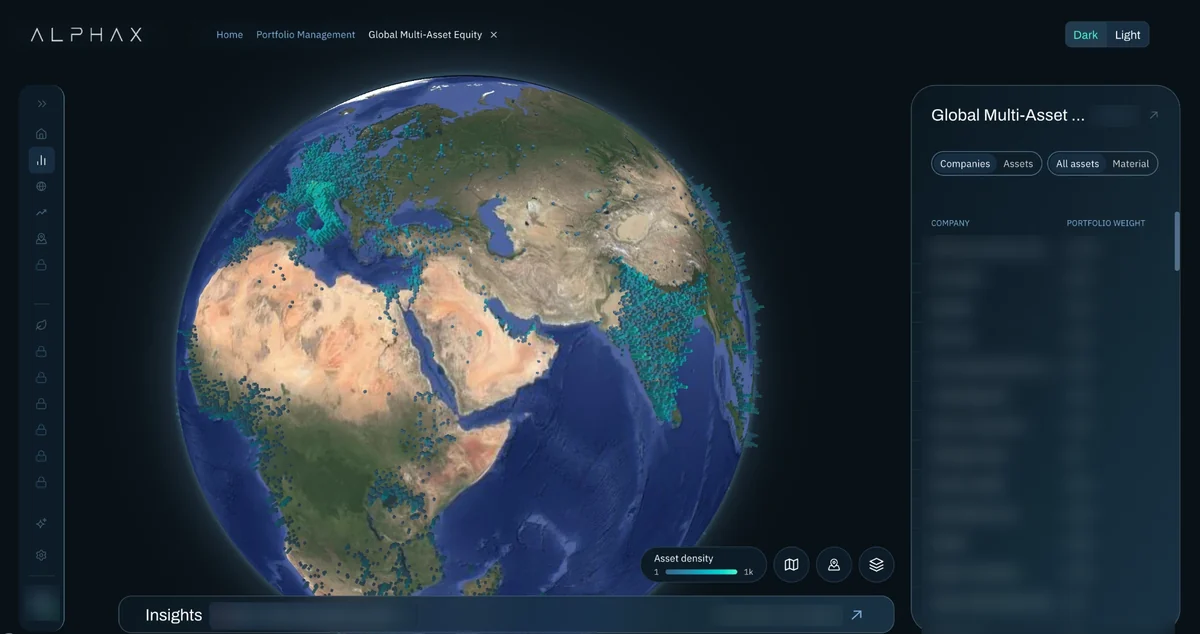The width and height of the screenshot is (1200, 634).
Task: Click the Global Multi-Asset panel title
Action: click(x=1008, y=115)
